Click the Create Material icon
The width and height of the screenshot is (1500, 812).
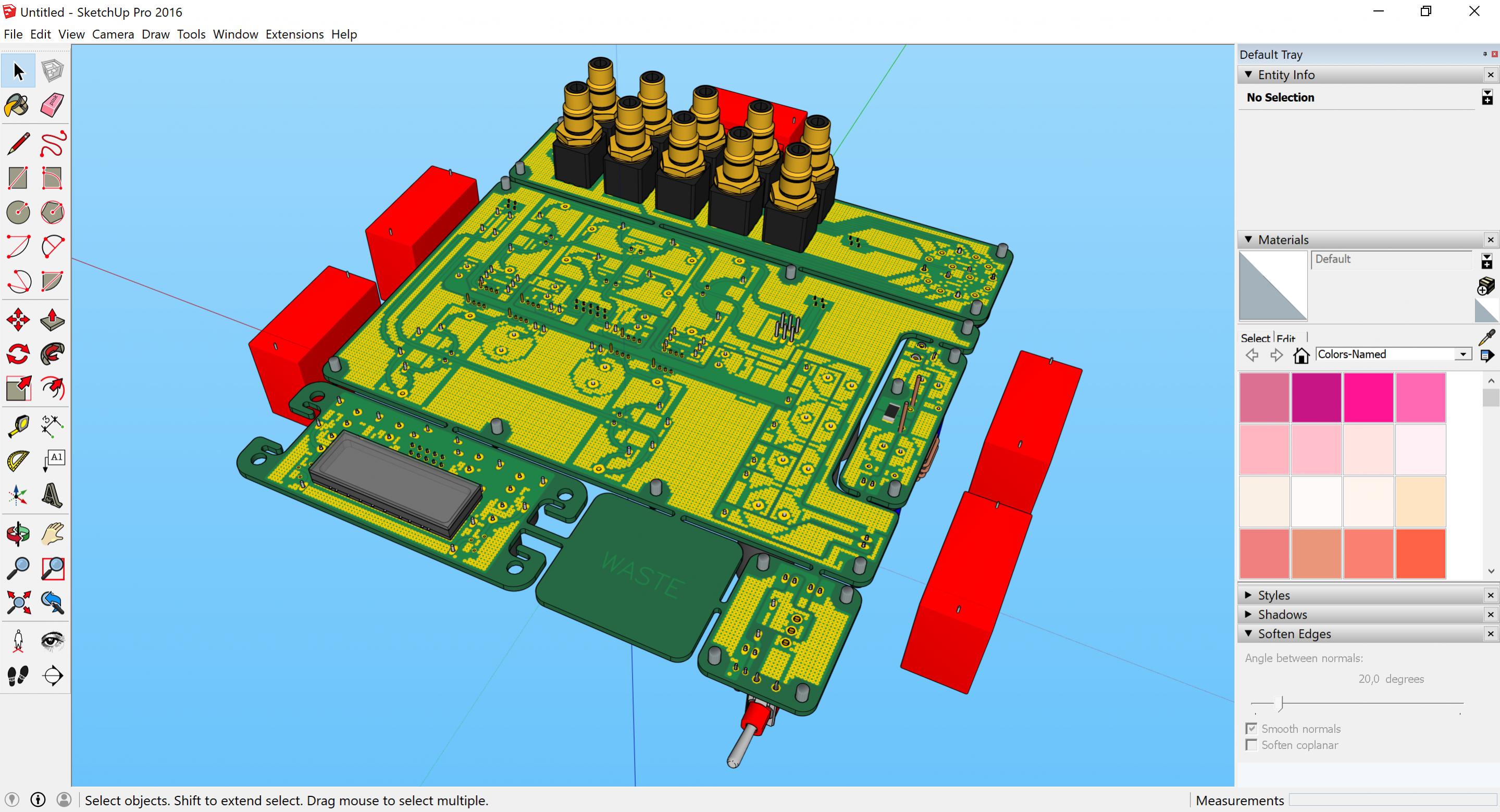click(1486, 286)
